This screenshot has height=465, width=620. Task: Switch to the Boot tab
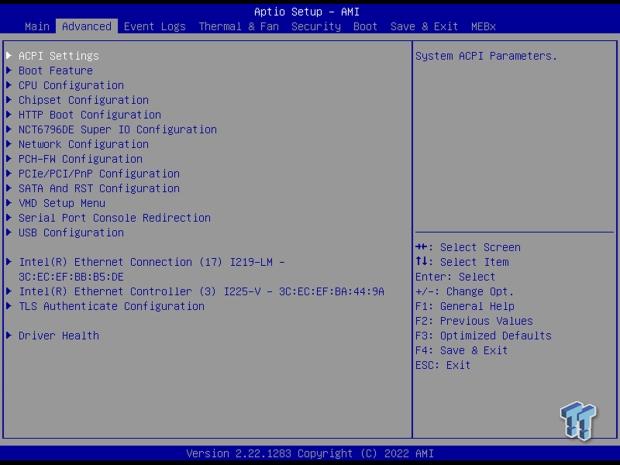pyautogui.click(x=365, y=26)
